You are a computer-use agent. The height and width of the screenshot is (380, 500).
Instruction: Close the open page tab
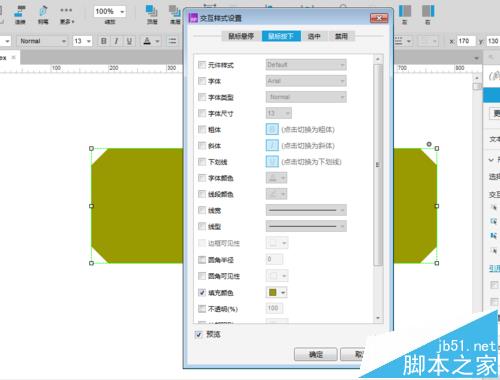tap(14, 57)
